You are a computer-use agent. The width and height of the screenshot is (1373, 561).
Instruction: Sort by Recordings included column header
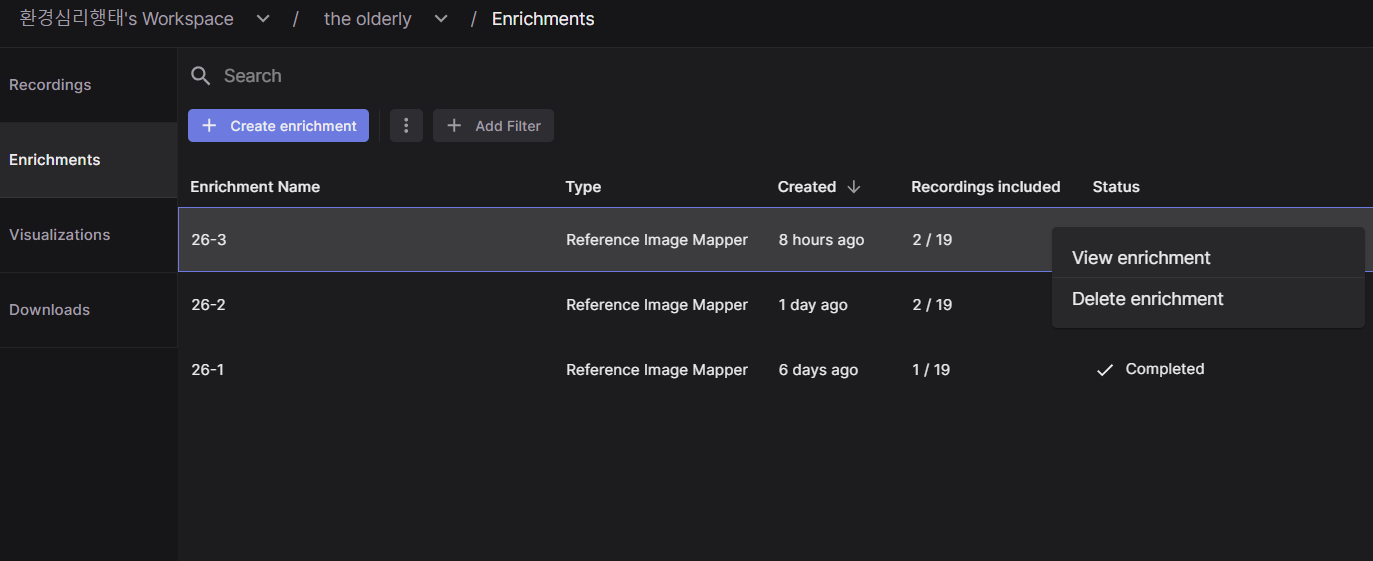click(x=986, y=187)
